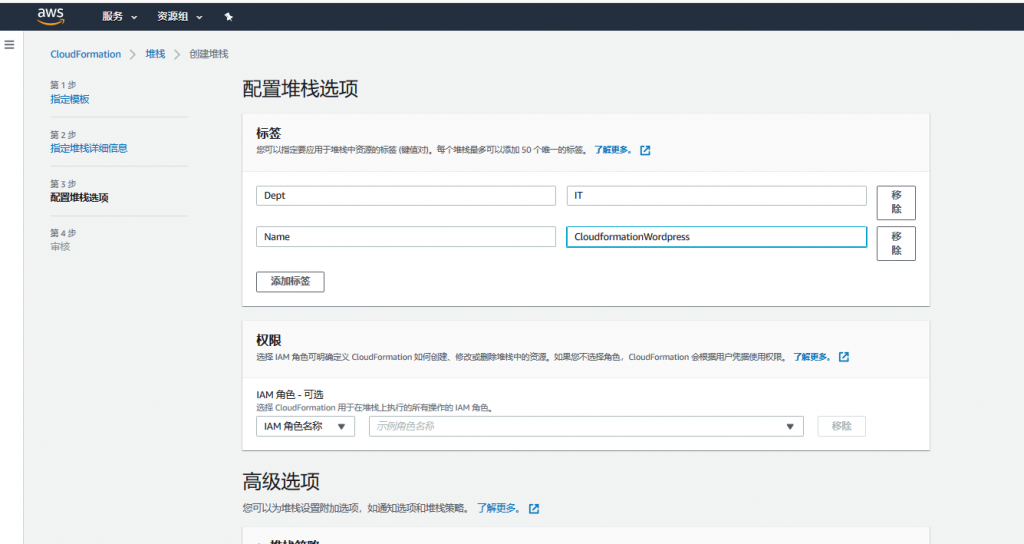
Task: Remove the Dept tag row
Action: coord(896,202)
